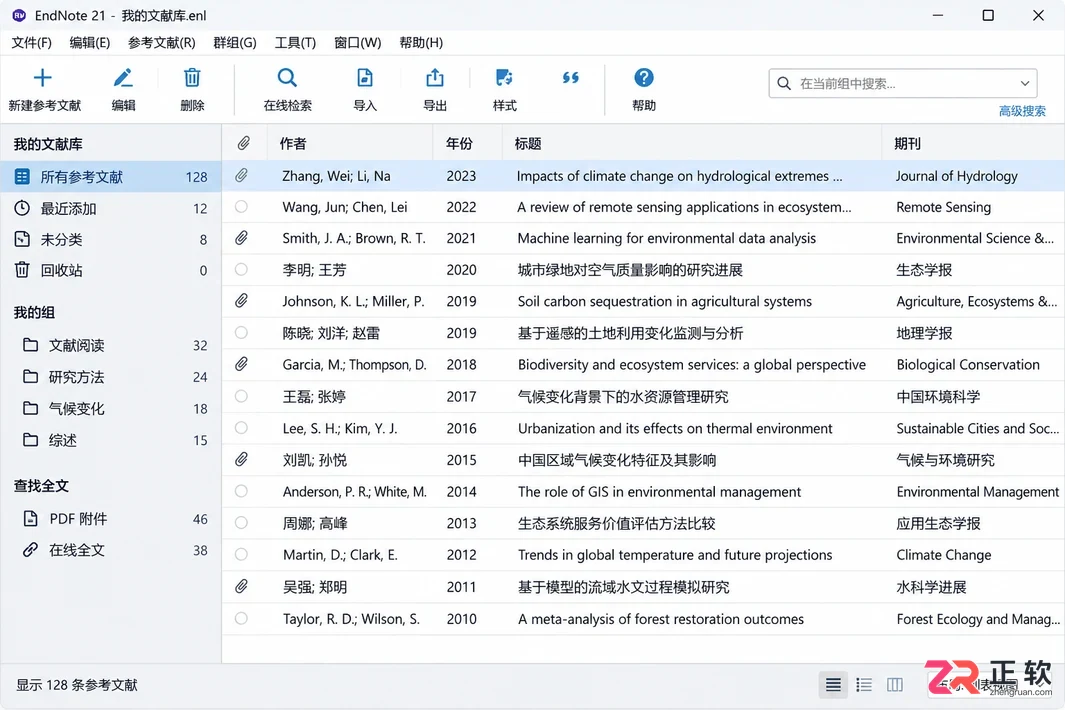Open 研究方法 folder group

point(111,377)
